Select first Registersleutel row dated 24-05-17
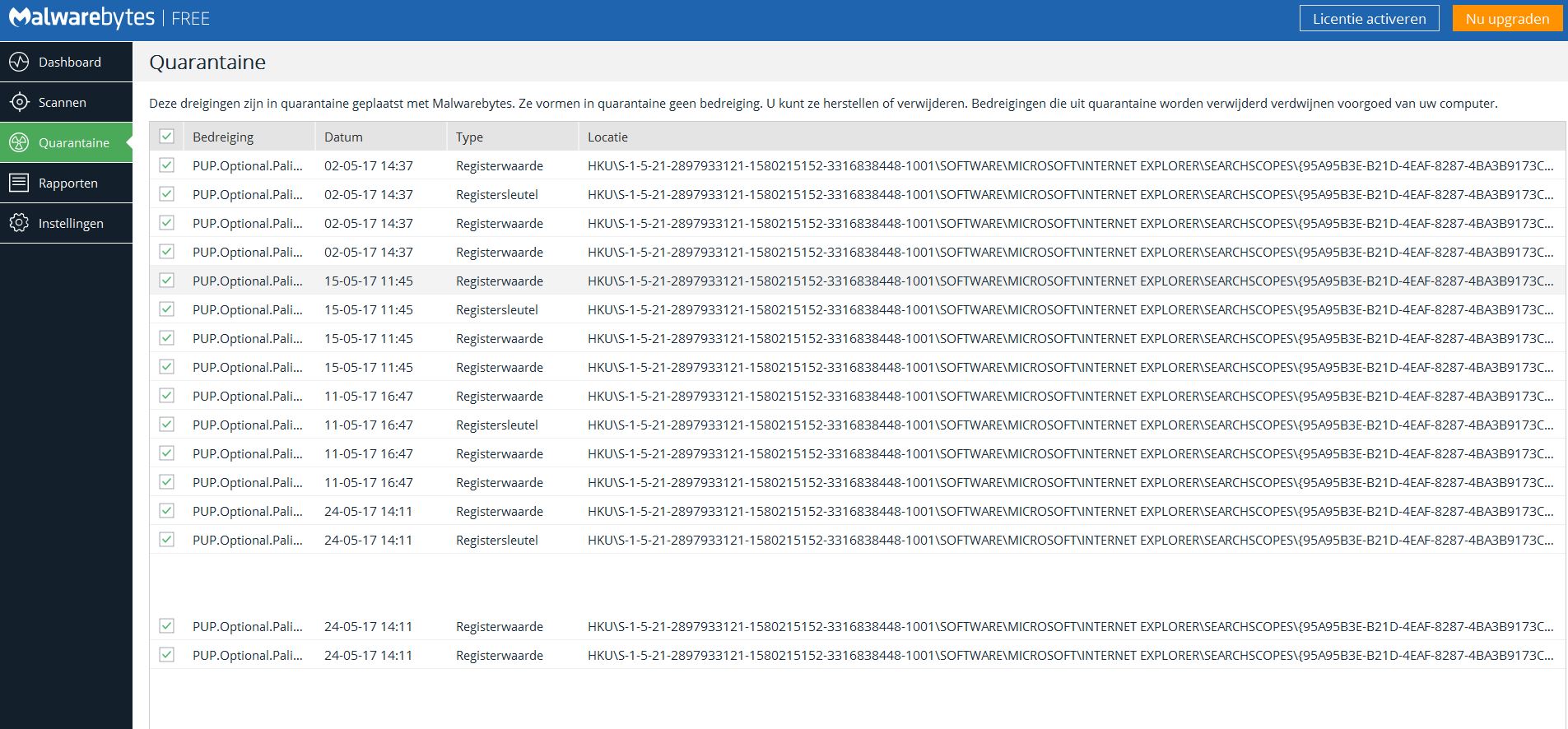 tap(857, 540)
